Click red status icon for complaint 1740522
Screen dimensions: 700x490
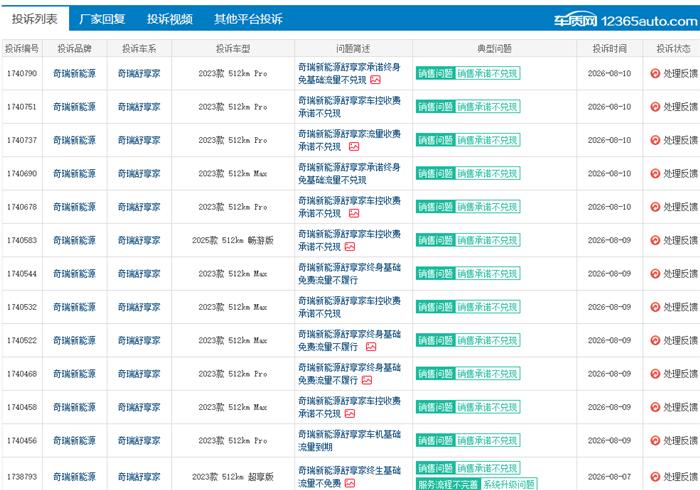[x=655, y=341]
